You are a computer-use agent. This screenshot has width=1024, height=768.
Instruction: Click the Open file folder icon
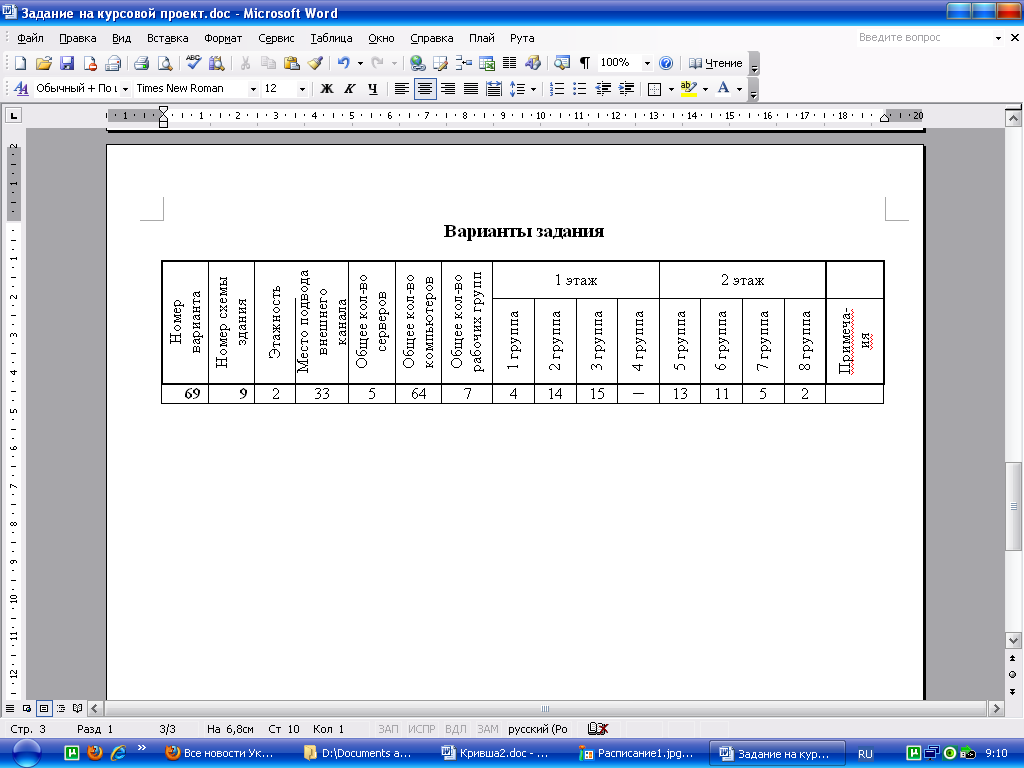[44, 63]
